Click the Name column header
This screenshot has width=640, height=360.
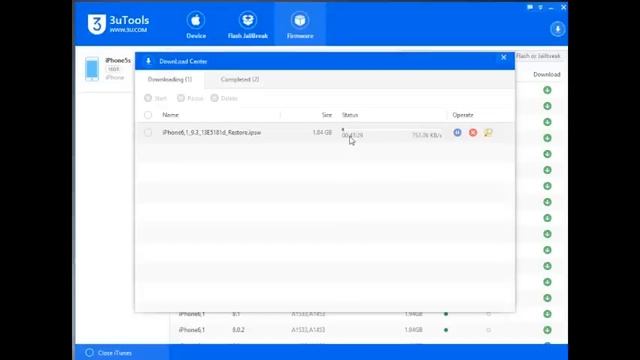click(x=170, y=115)
